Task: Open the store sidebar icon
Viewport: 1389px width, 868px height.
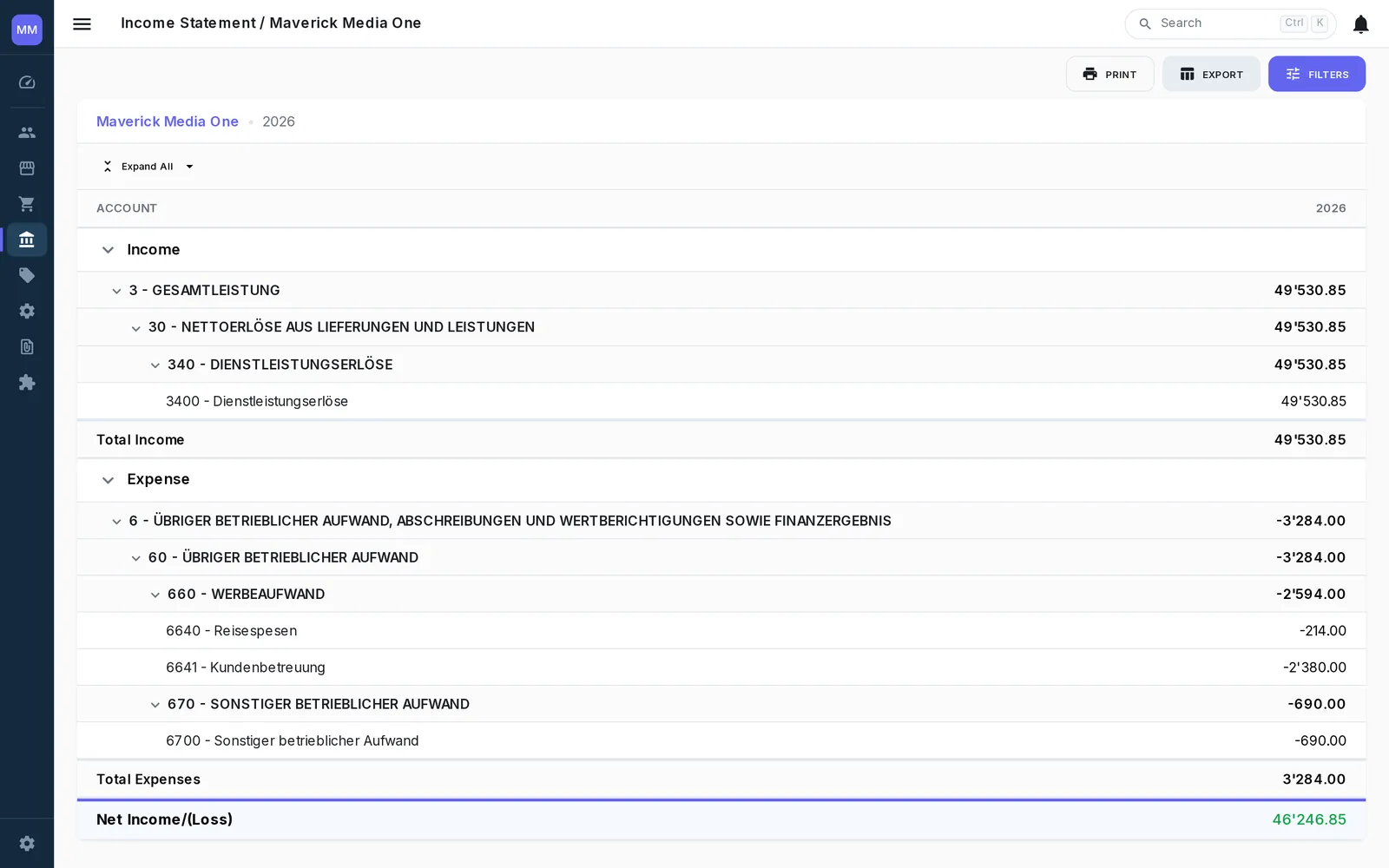Action: (27, 168)
